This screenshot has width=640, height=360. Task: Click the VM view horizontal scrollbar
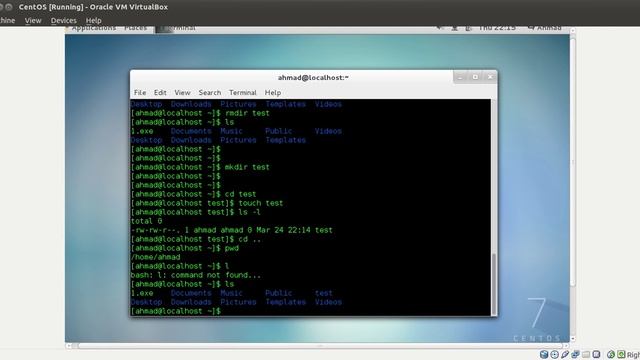click(320, 346)
